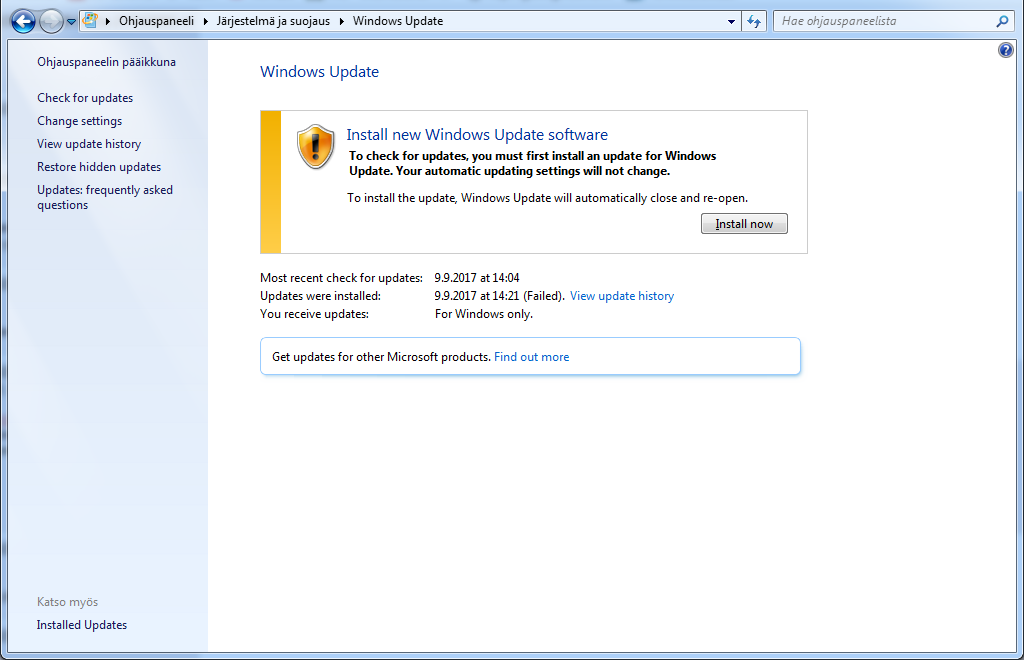1024x660 pixels.
Task: Open Change settings
Action: pyautogui.click(x=80, y=121)
